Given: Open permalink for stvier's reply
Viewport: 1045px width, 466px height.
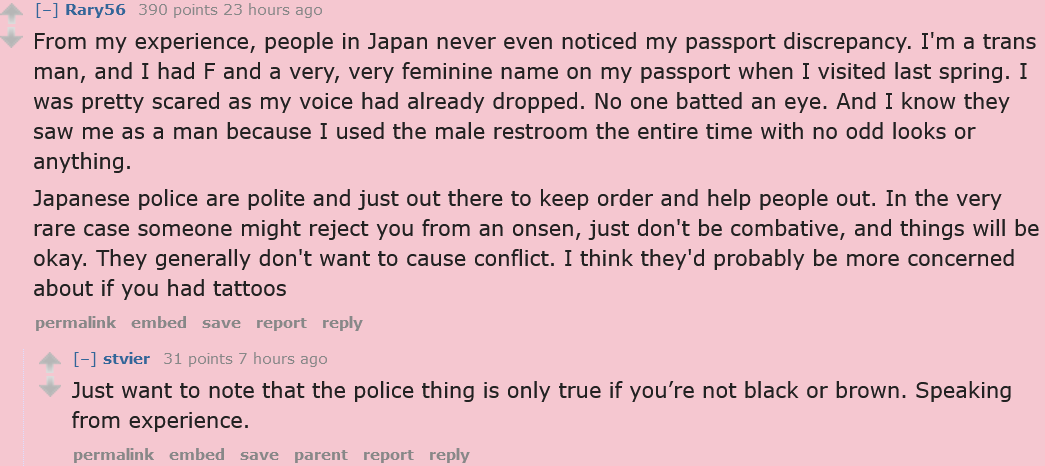Looking at the screenshot, I should (113, 455).
